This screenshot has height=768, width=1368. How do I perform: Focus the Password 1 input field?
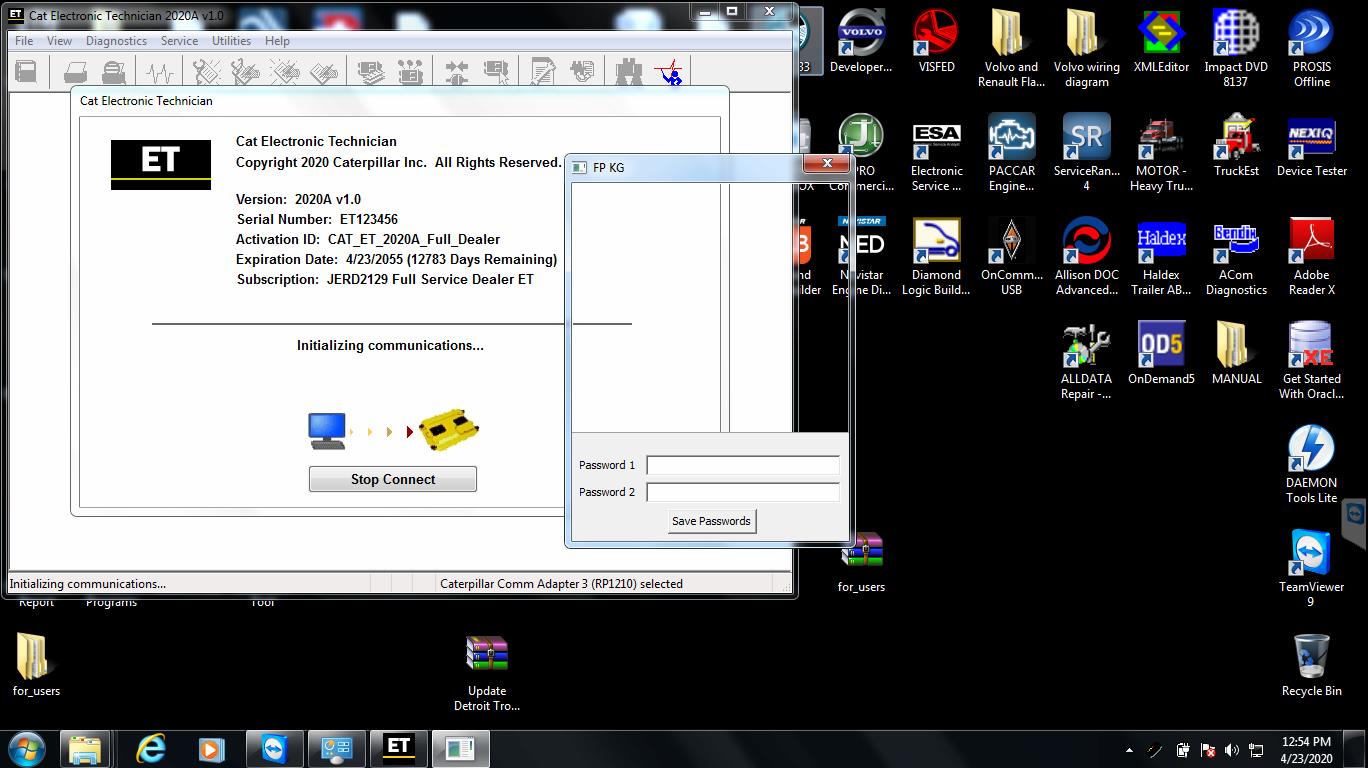[x=743, y=465]
